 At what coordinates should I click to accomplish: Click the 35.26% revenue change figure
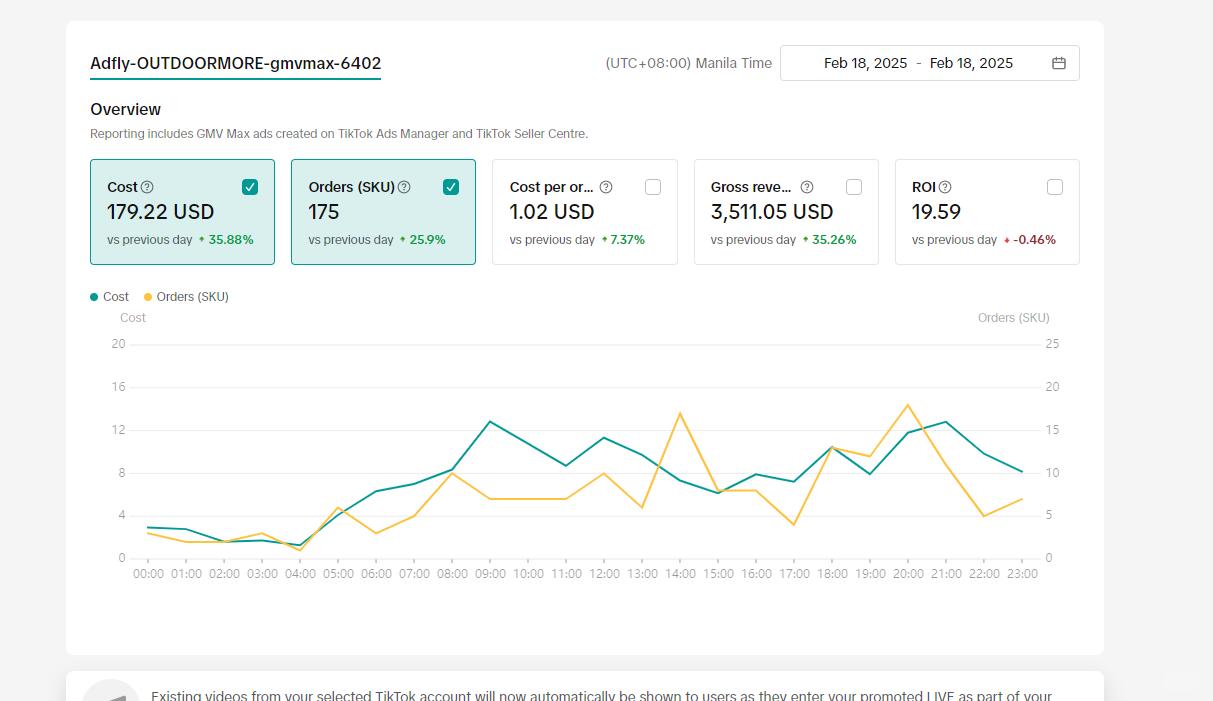[834, 240]
